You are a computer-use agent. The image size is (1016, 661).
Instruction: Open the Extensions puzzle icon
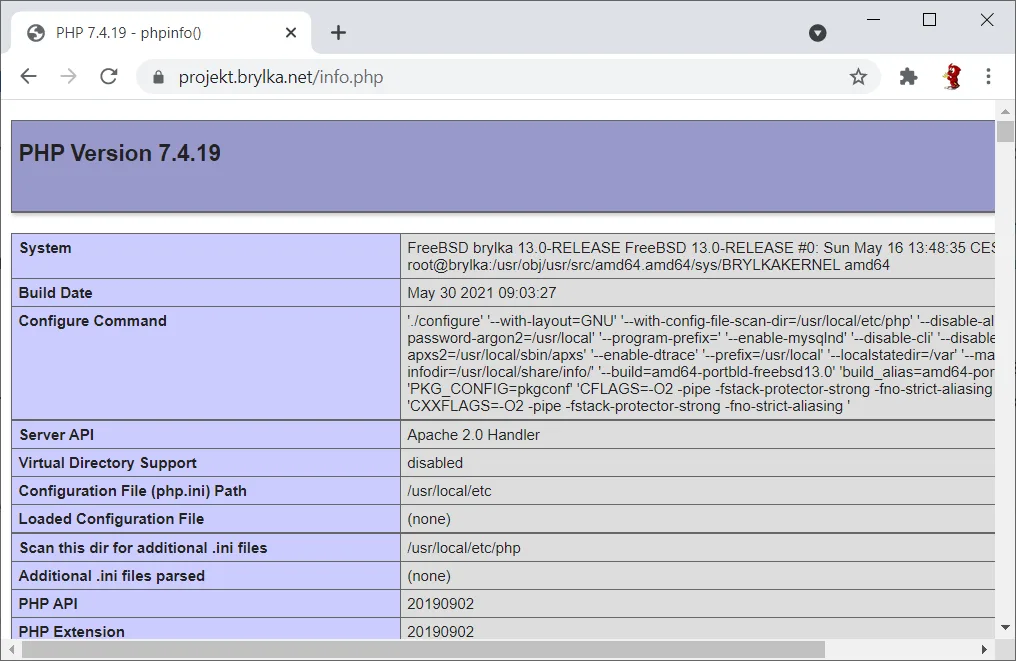pyautogui.click(x=908, y=76)
